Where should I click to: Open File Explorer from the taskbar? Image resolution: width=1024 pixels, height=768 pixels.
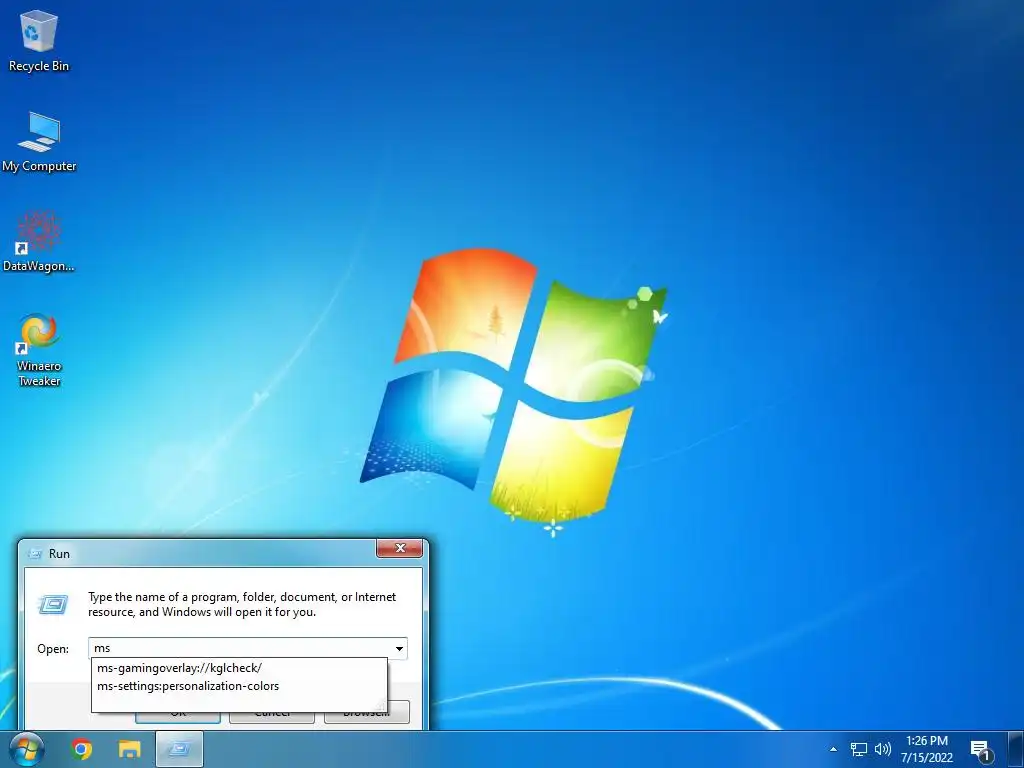(129, 749)
